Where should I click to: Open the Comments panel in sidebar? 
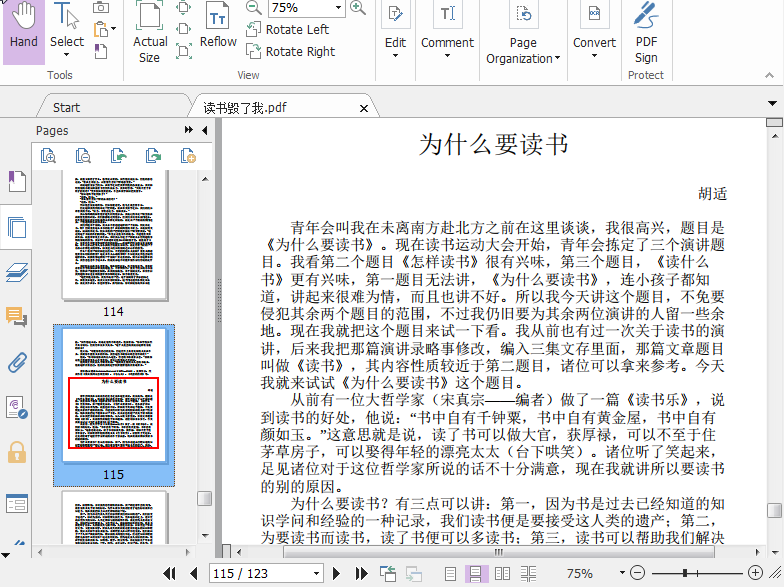coord(16,317)
